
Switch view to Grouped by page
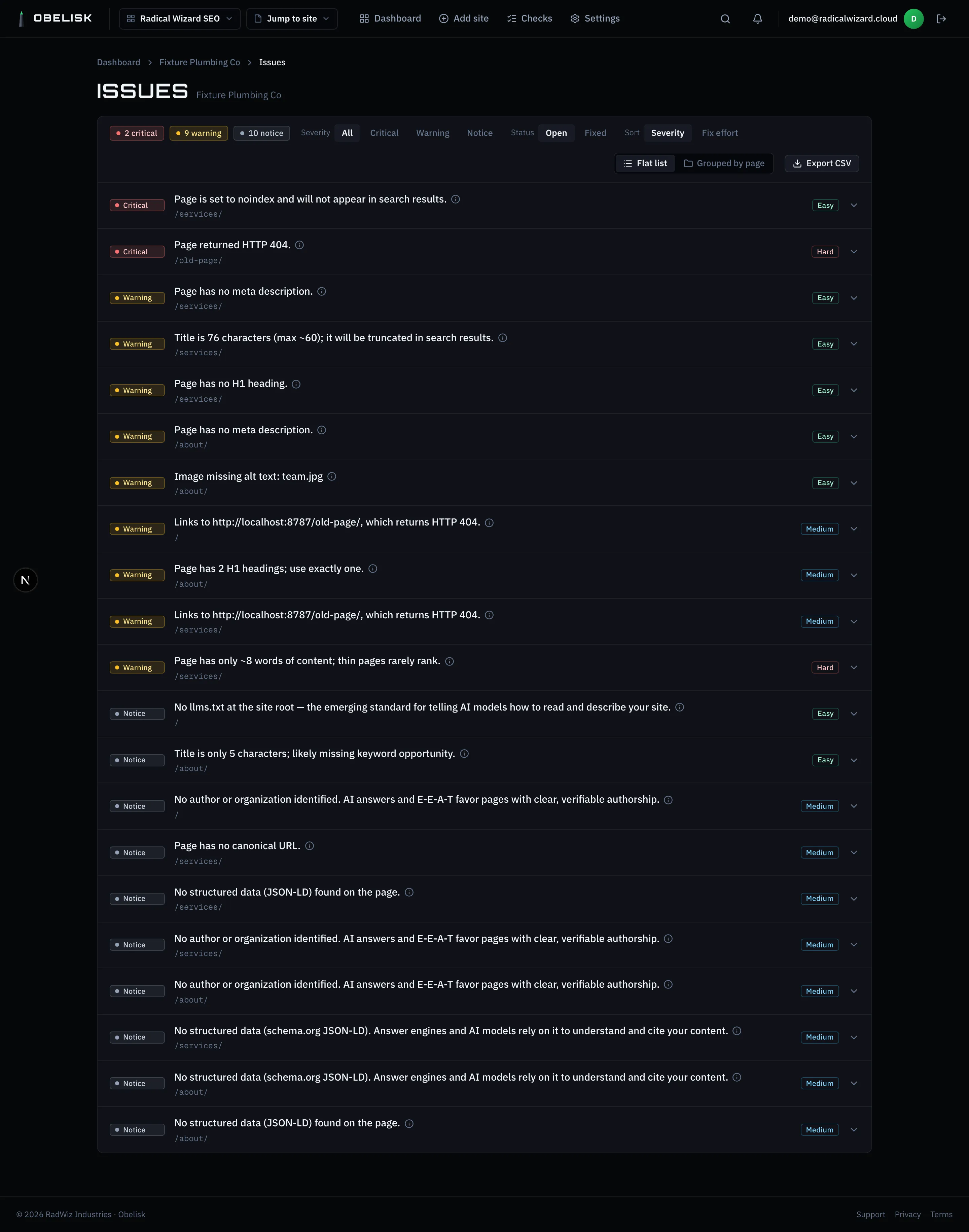(x=724, y=164)
